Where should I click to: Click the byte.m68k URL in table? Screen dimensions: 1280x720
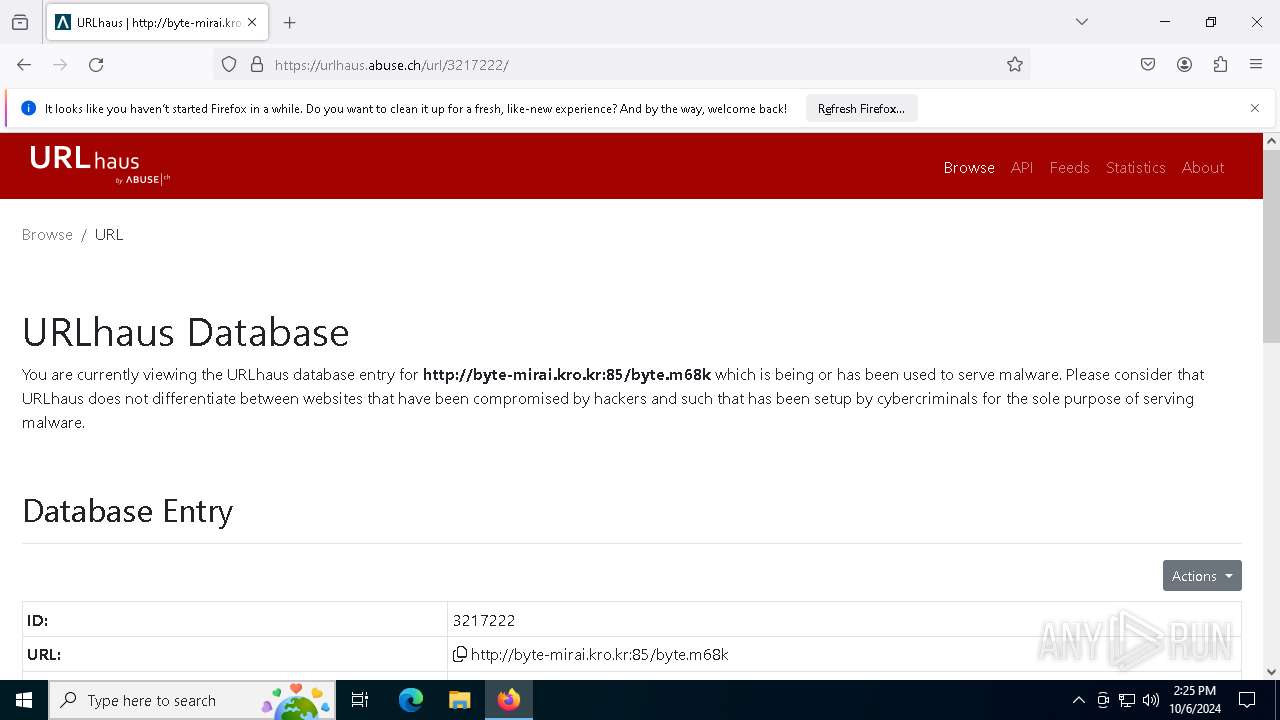pyautogui.click(x=599, y=655)
